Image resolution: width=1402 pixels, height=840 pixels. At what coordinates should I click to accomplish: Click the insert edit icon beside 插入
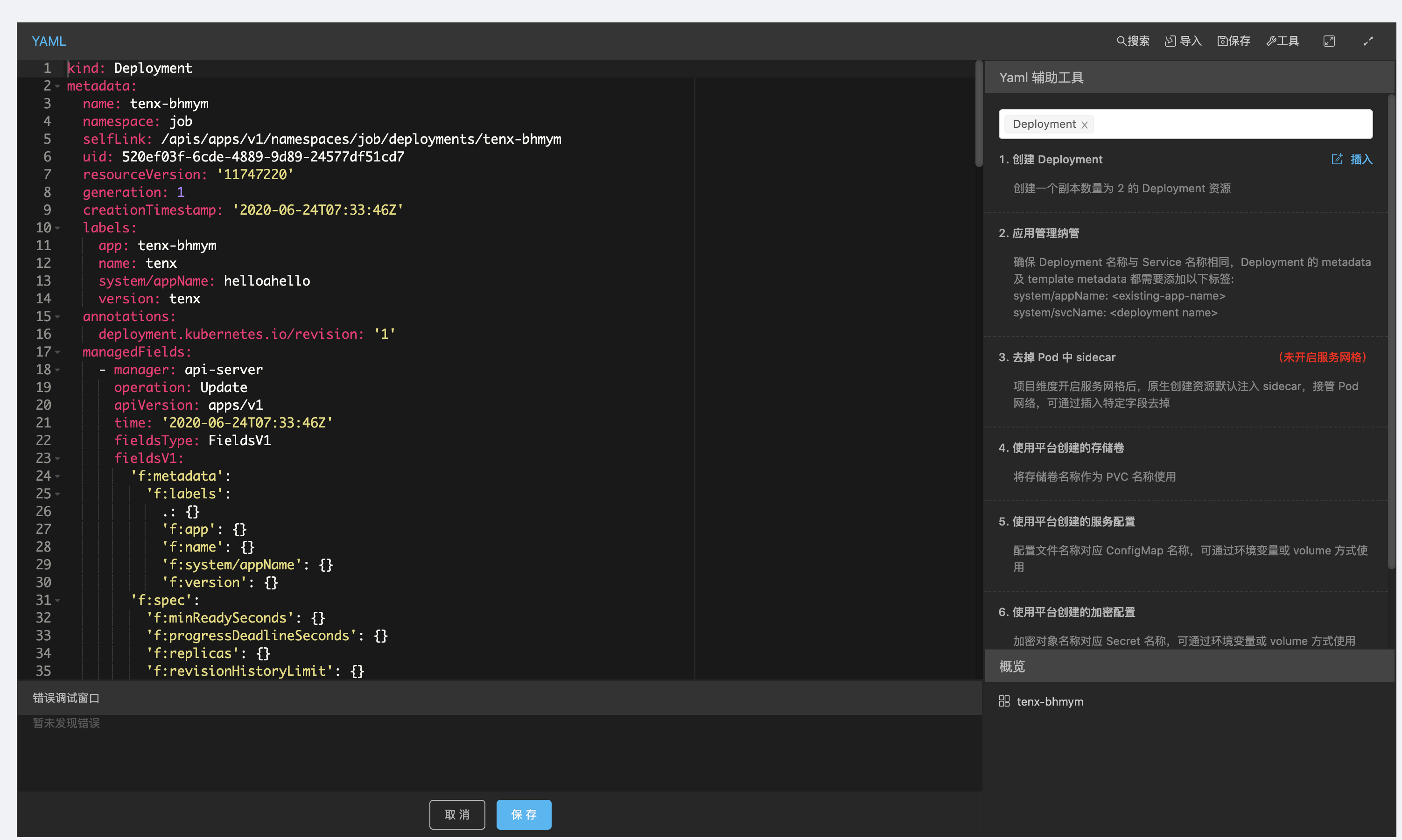pos(1337,159)
